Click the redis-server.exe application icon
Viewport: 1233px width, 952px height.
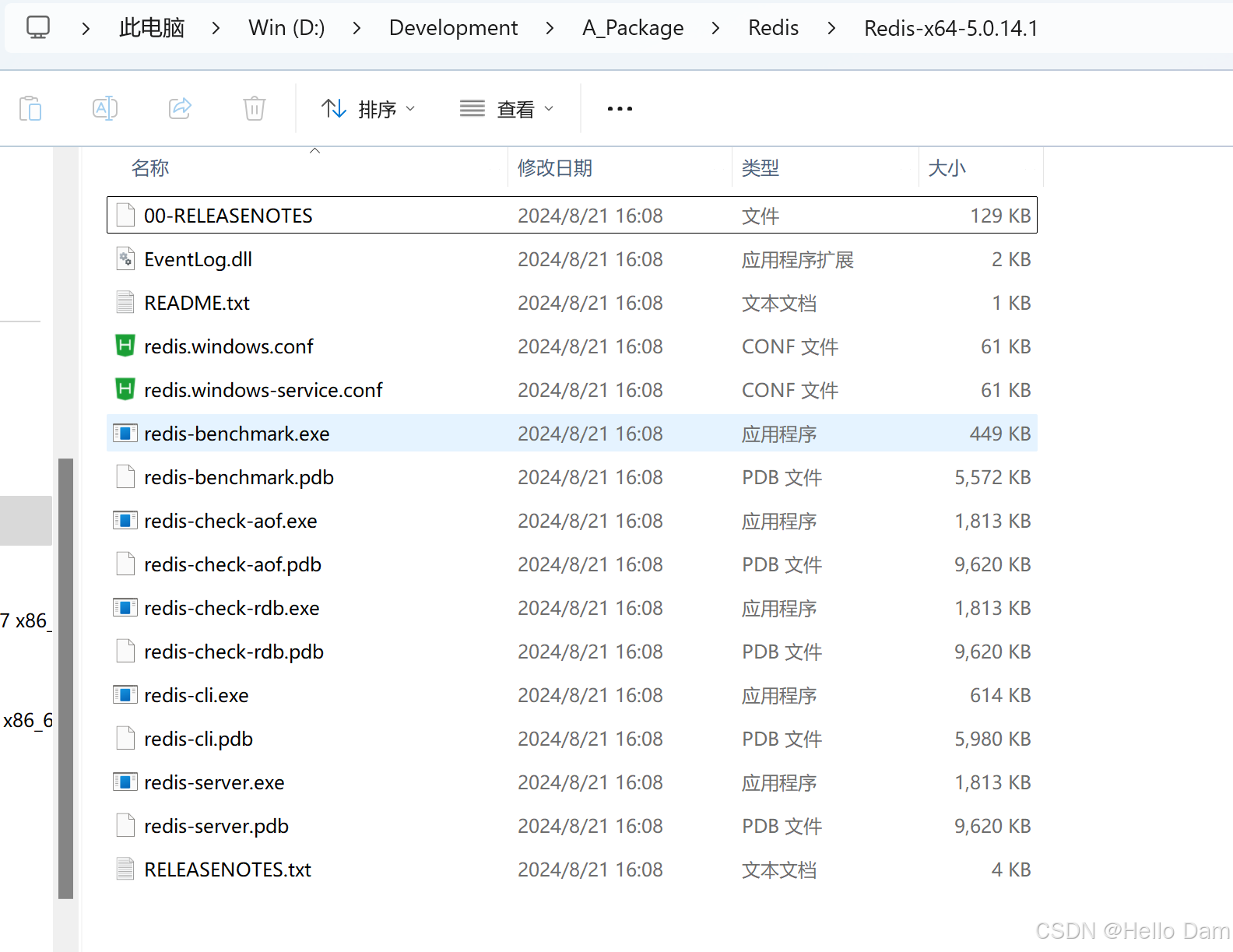tap(125, 782)
